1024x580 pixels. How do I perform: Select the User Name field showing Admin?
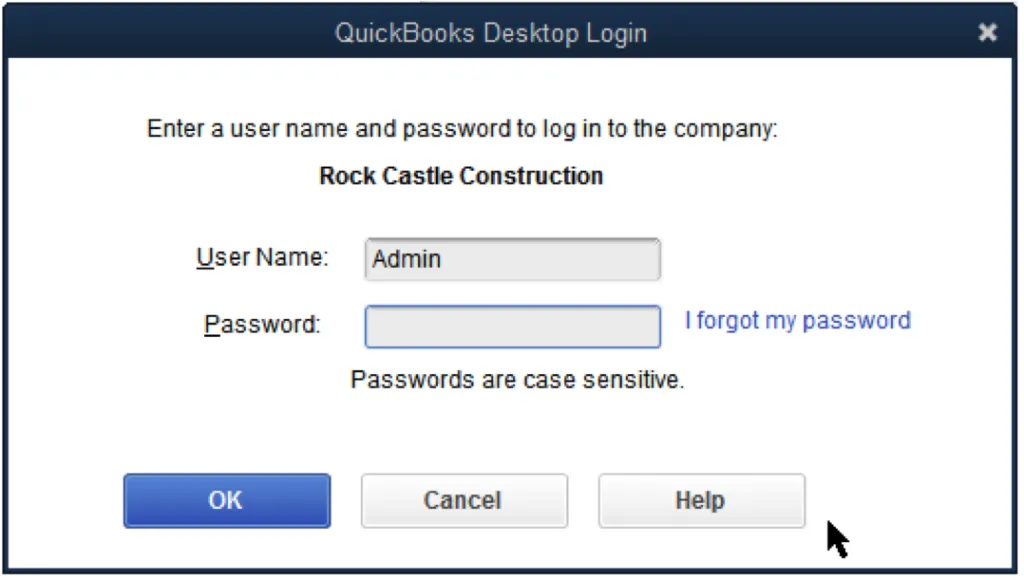[512, 259]
